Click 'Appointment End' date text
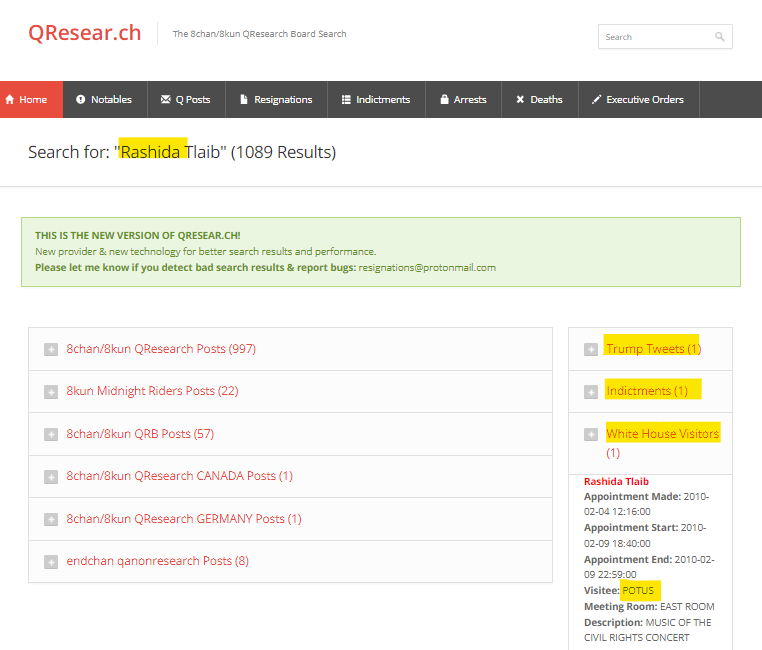Image resolution: width=762 pixels, height=650 pixels. point(649,567)
